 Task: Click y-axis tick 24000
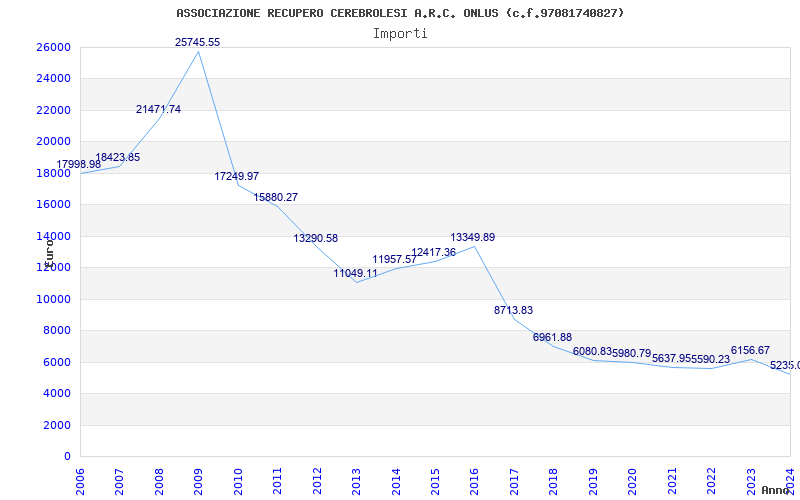coord(53,79)
